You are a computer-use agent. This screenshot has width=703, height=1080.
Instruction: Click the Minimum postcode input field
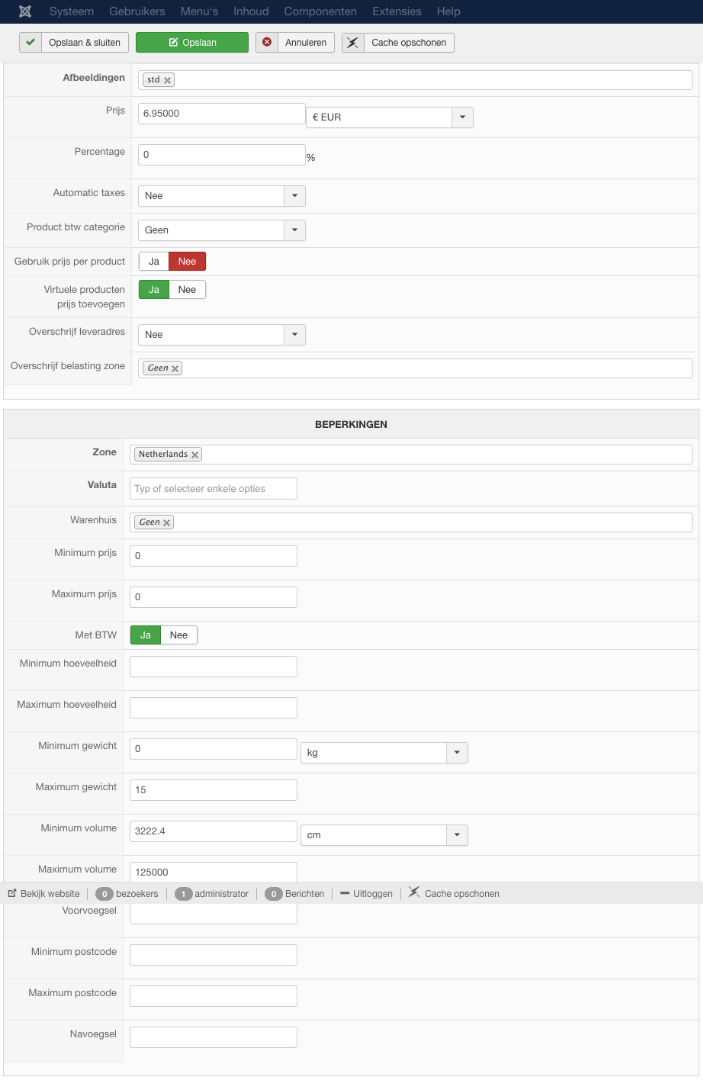coord(213,954)
